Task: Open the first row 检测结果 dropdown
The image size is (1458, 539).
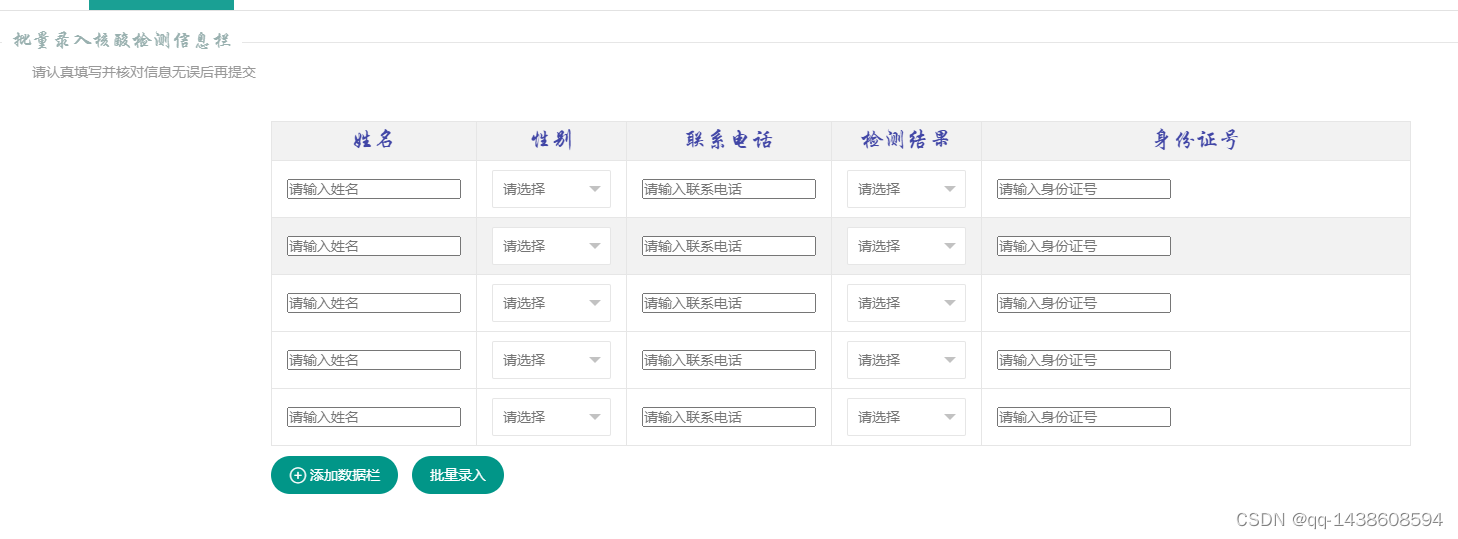Action: pos(906,189)
